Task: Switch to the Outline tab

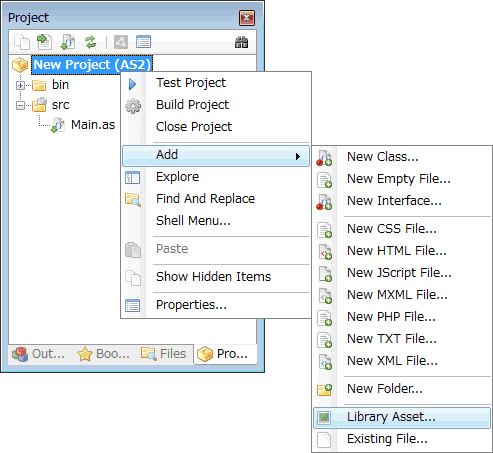Action: pos(38,354)
